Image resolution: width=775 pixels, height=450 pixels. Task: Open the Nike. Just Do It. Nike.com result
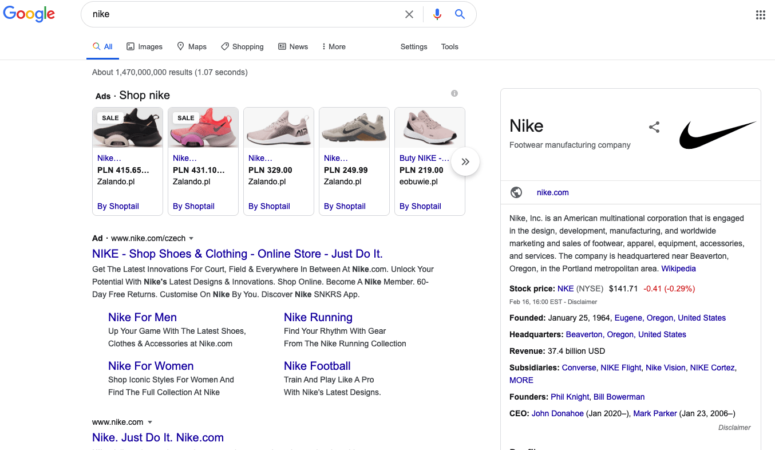click(x=158, y=437)
